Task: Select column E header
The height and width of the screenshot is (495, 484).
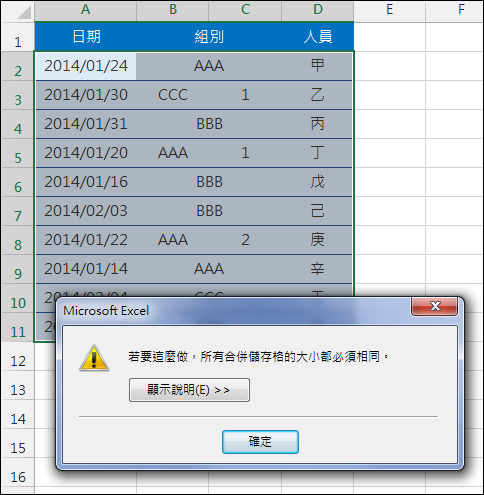Action: pyautogui.click(x=390, y=10)
